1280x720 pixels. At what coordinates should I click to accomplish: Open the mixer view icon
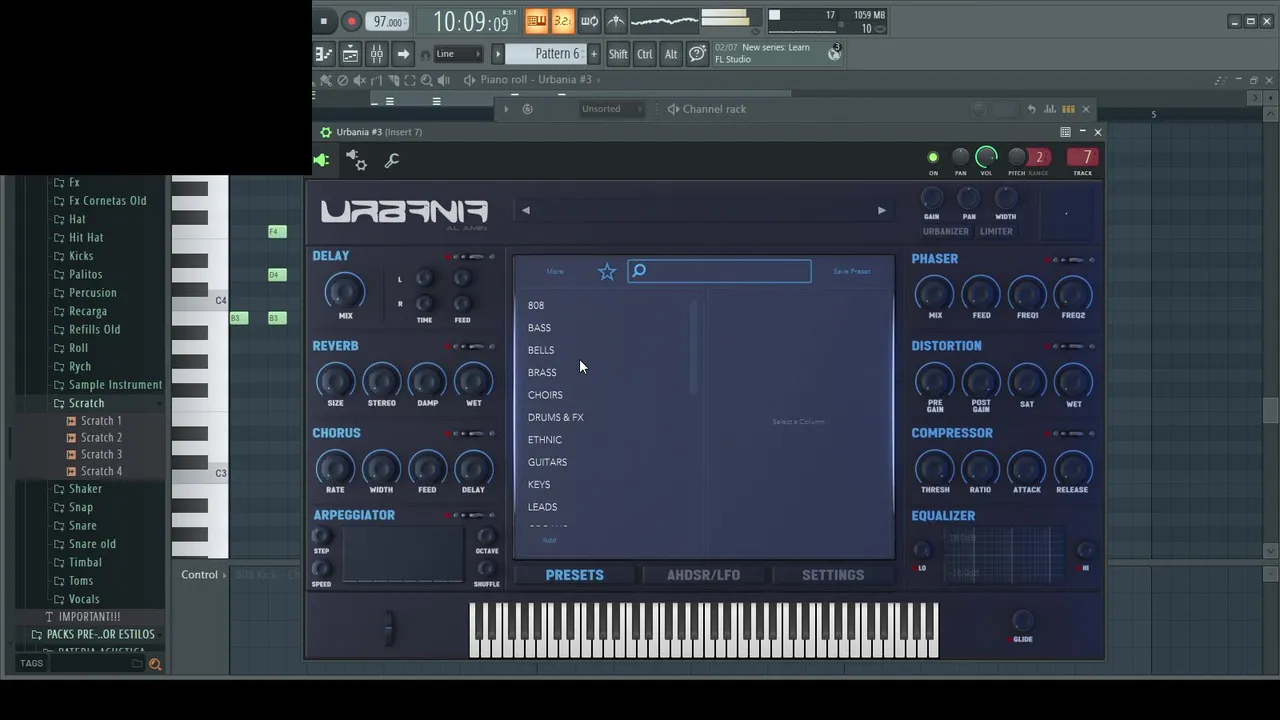[377, 54]
